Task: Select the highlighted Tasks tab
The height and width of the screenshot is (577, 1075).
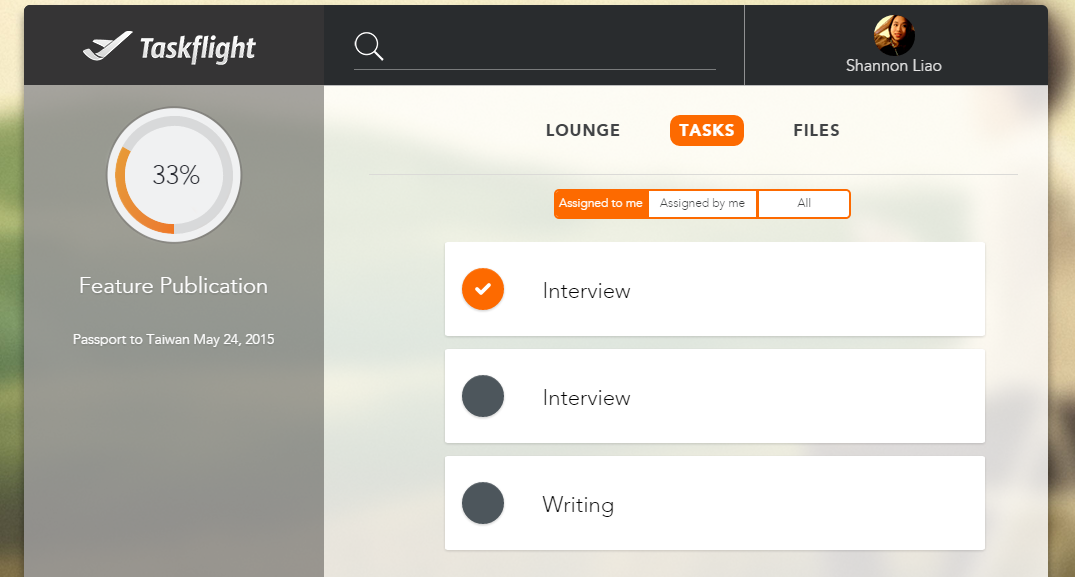Action: [x=706, y=131]
